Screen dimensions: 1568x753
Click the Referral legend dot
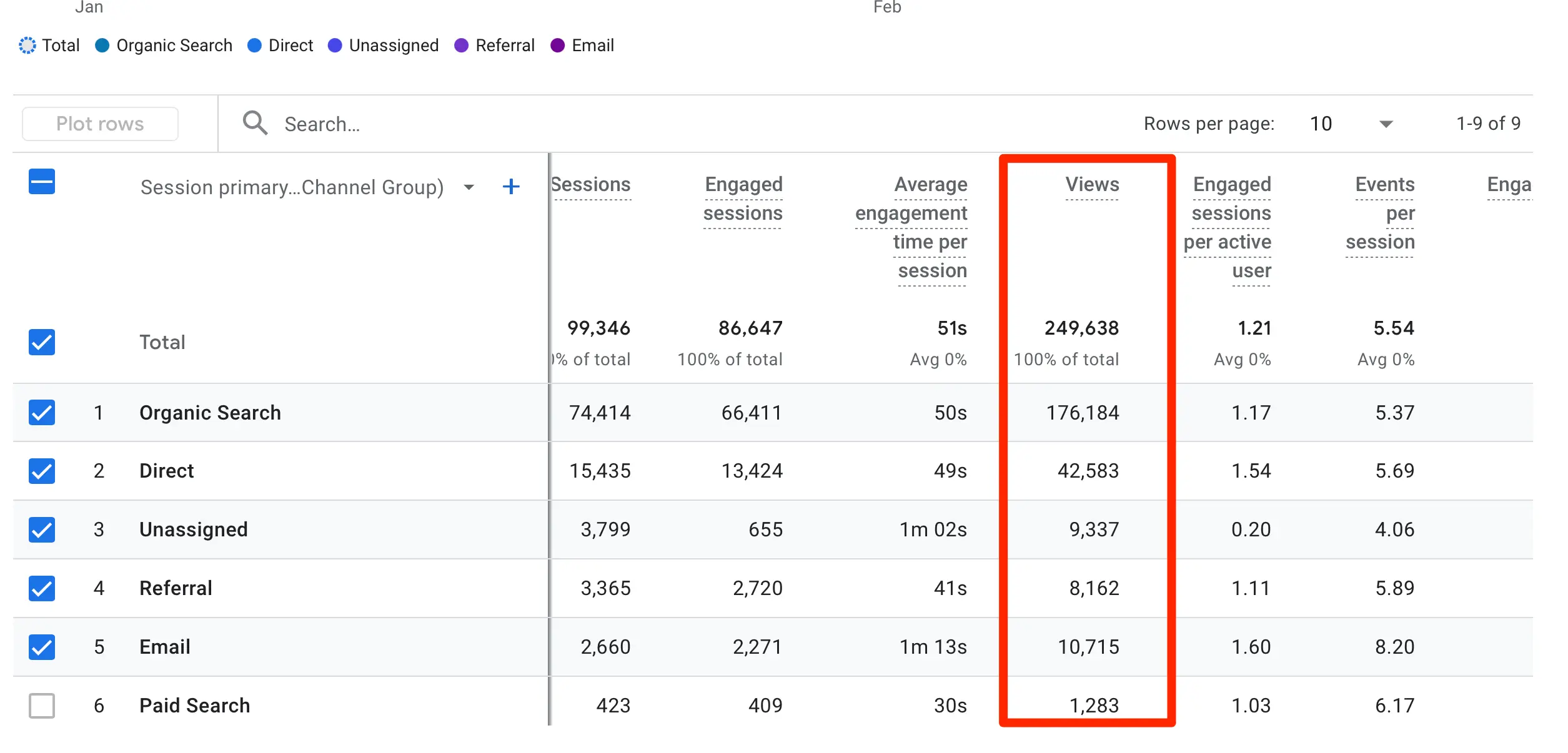[x=461, y=46]
